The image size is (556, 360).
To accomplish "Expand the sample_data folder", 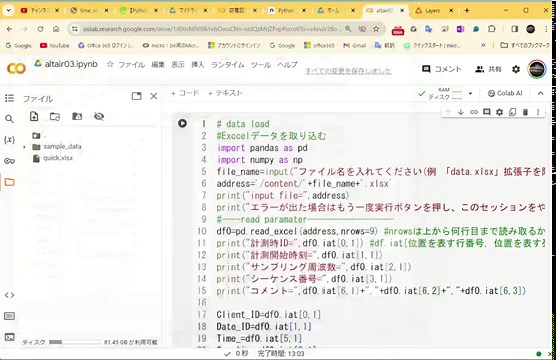I will 24,147.
